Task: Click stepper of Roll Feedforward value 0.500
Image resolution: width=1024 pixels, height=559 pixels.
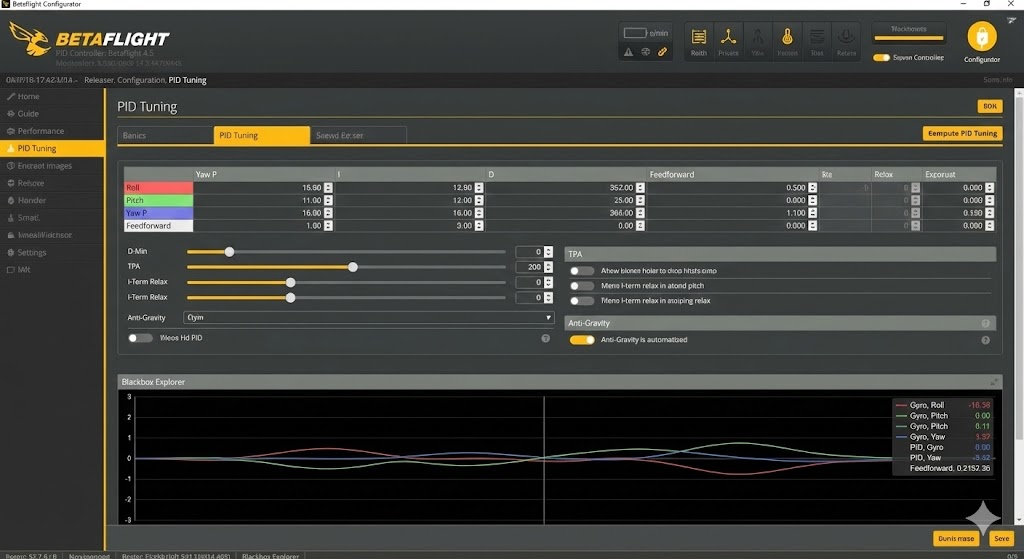Action: 812,187
